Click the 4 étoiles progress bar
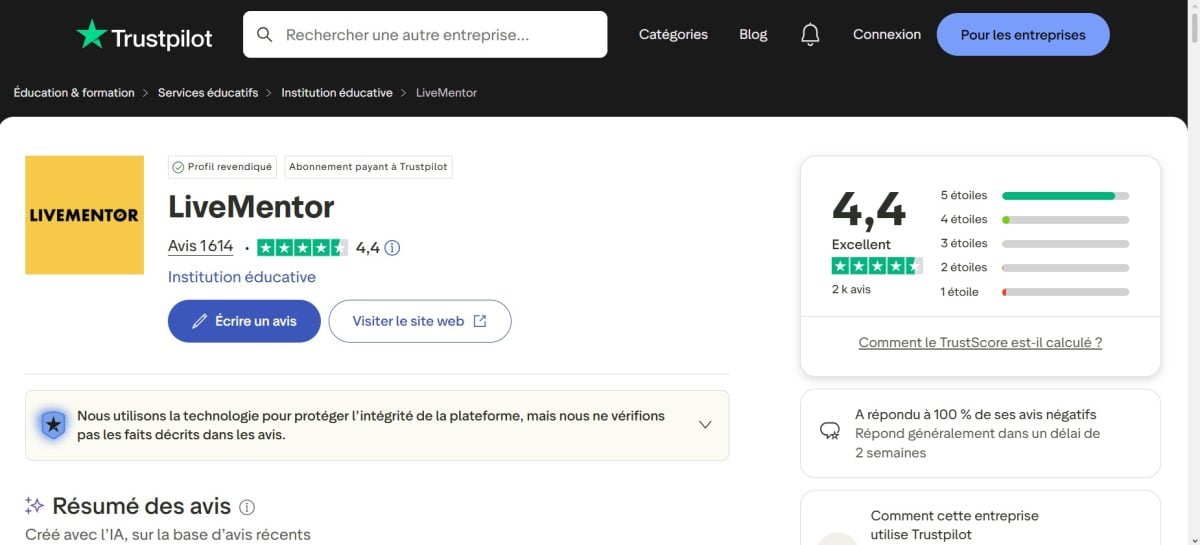 point(1065,220)
